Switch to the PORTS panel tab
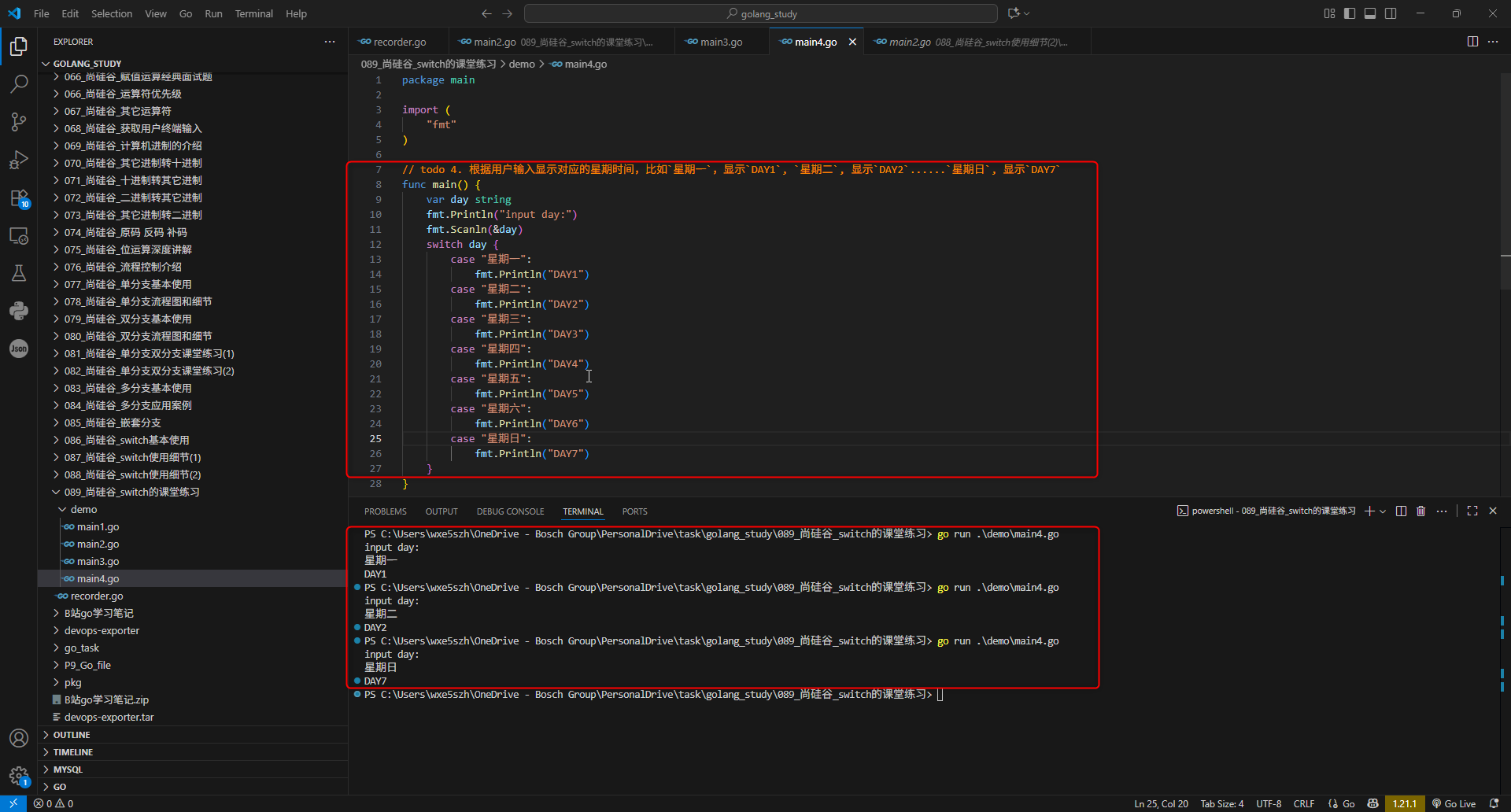Viewport: 1511px width, 812px height. (x=634, y=511)
